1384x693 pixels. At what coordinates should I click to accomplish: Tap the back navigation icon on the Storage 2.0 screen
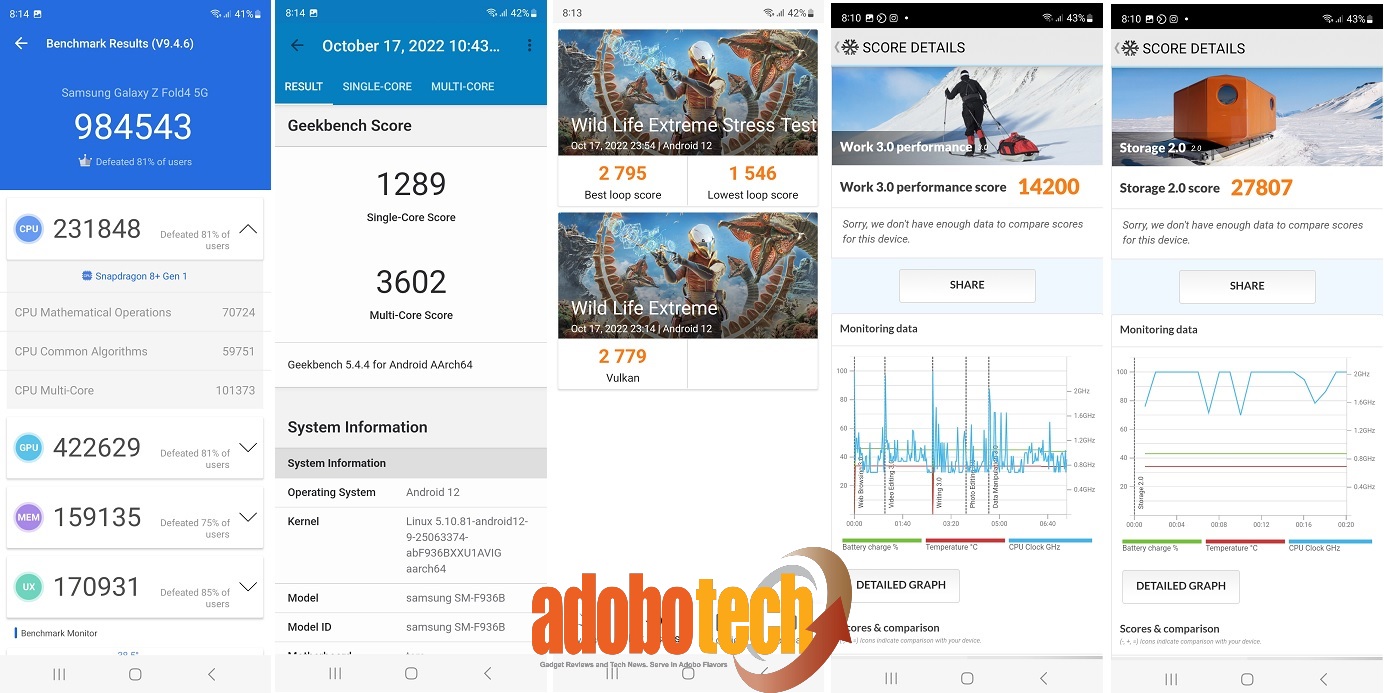pos(1323,679)
